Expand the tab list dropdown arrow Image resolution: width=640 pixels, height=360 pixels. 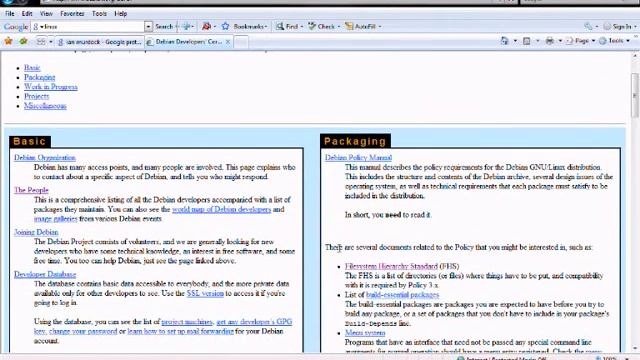coord(51,42)
